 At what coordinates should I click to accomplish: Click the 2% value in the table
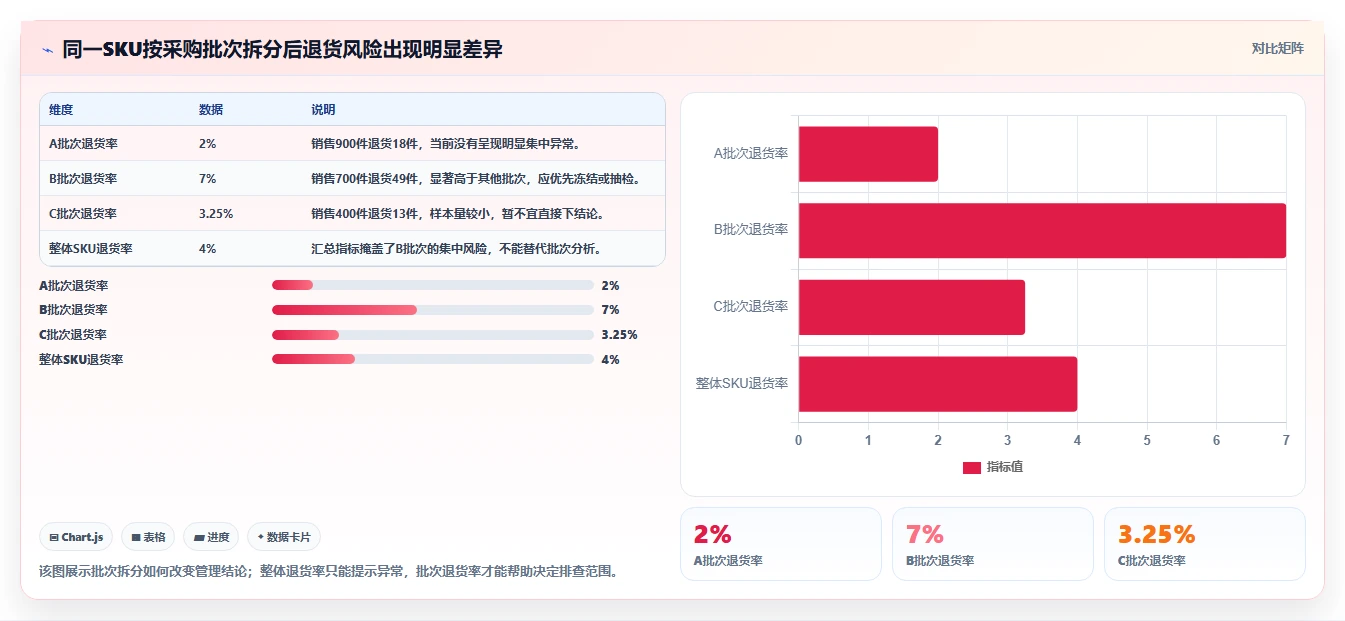pyautogui.click(x=207, y=144)
